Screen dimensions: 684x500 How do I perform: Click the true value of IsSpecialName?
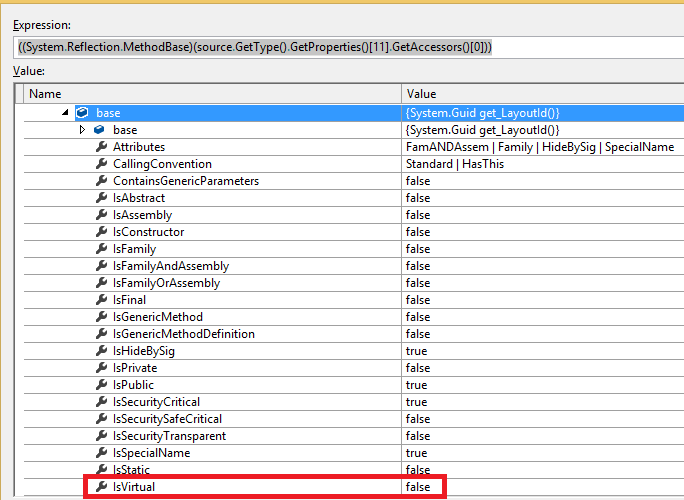tap(417, 453)
